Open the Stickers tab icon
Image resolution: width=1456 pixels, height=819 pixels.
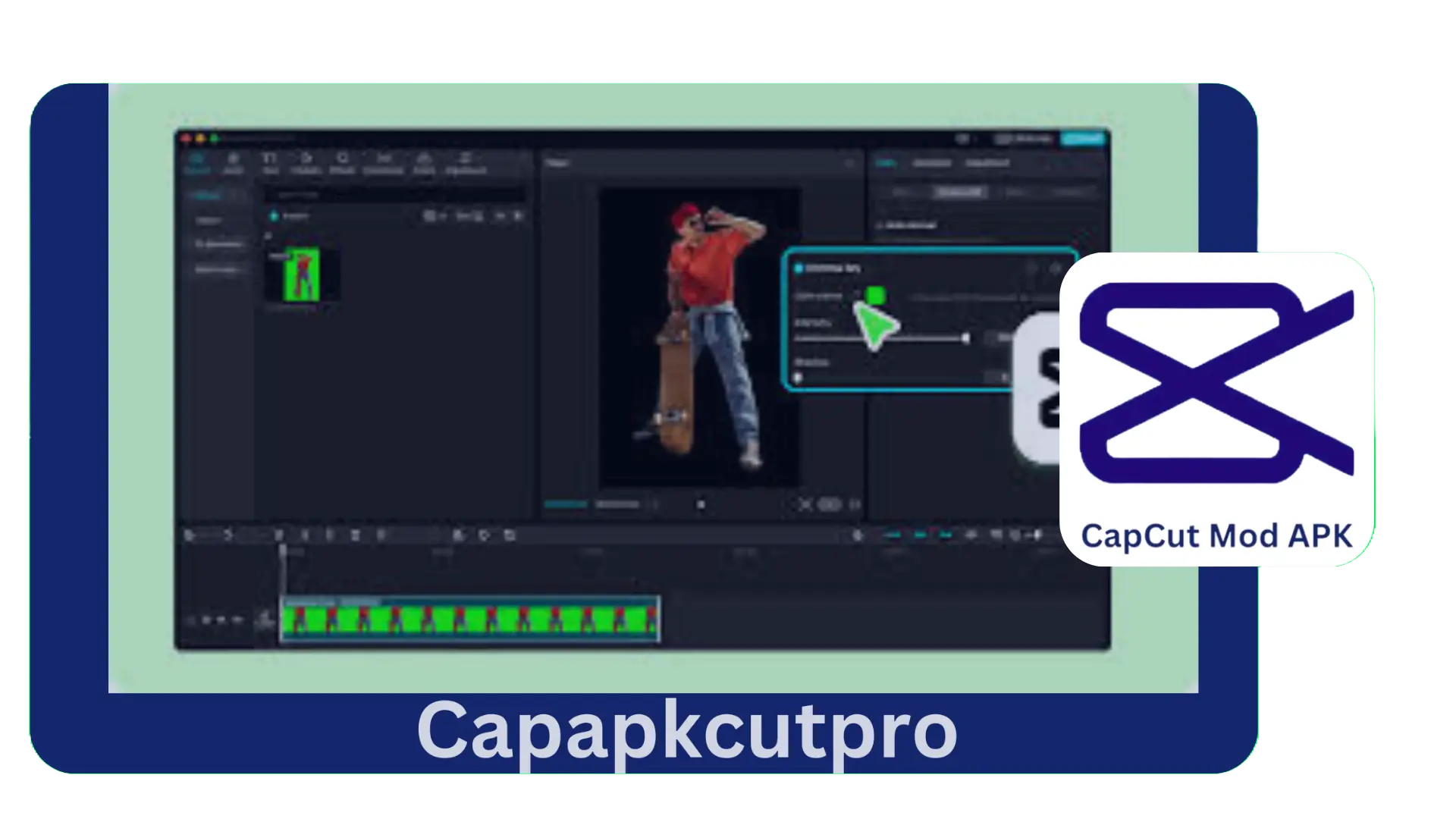[306, 163]
